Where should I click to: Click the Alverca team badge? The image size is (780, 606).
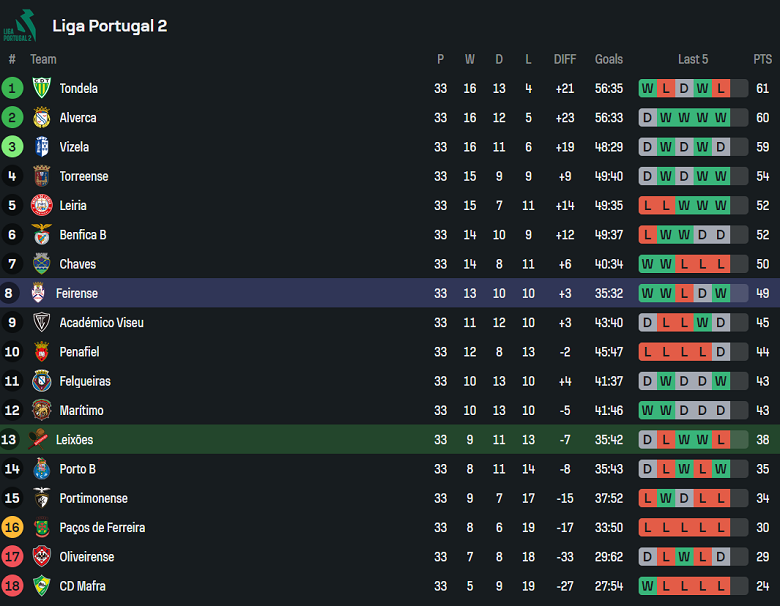point(42,118)
